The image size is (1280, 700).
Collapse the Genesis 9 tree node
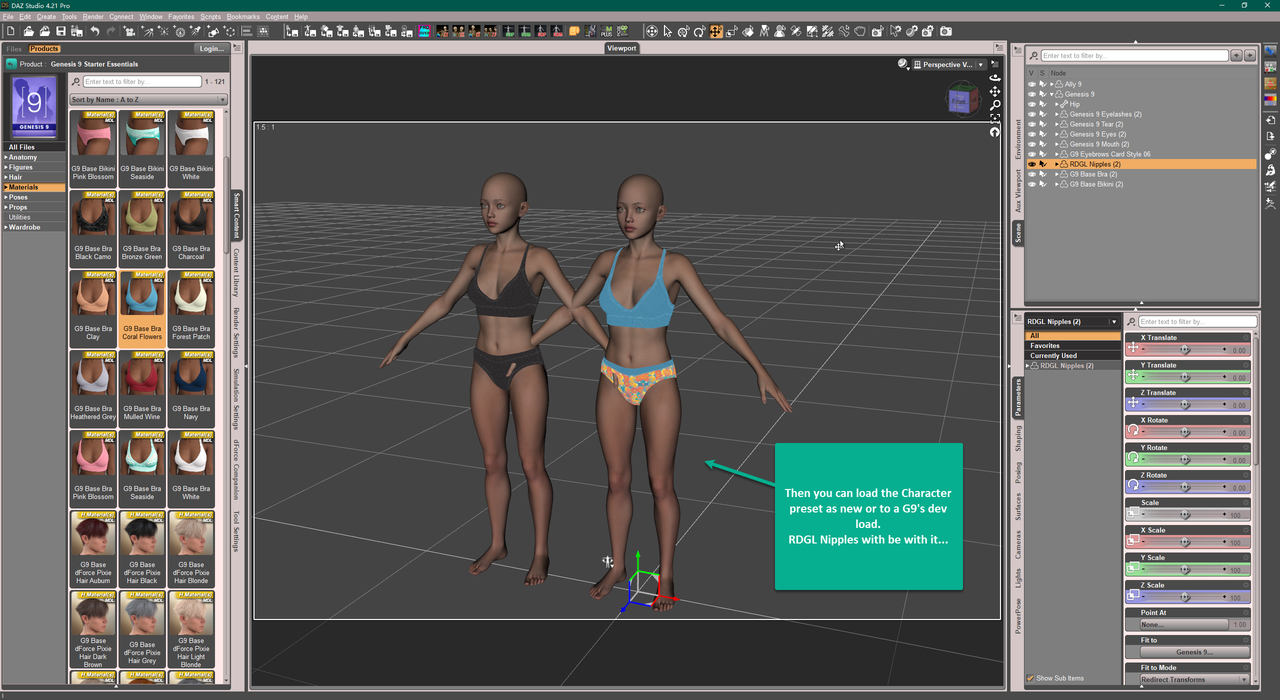pos(1052,94)
